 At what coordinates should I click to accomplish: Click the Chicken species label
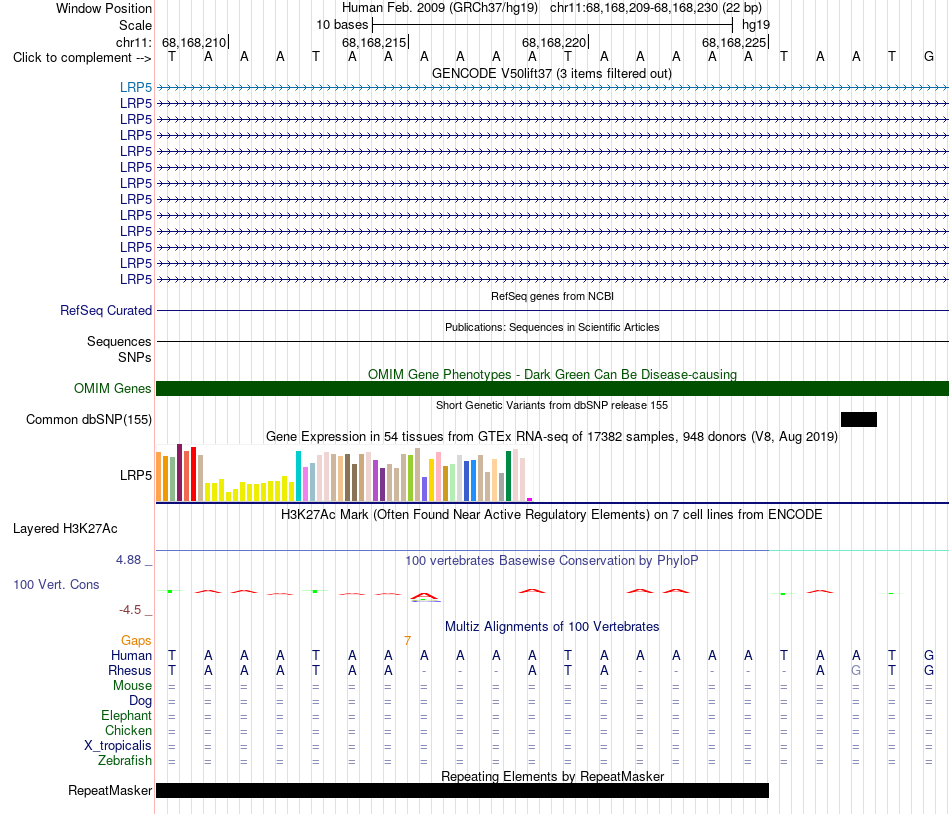coord(128,730)
